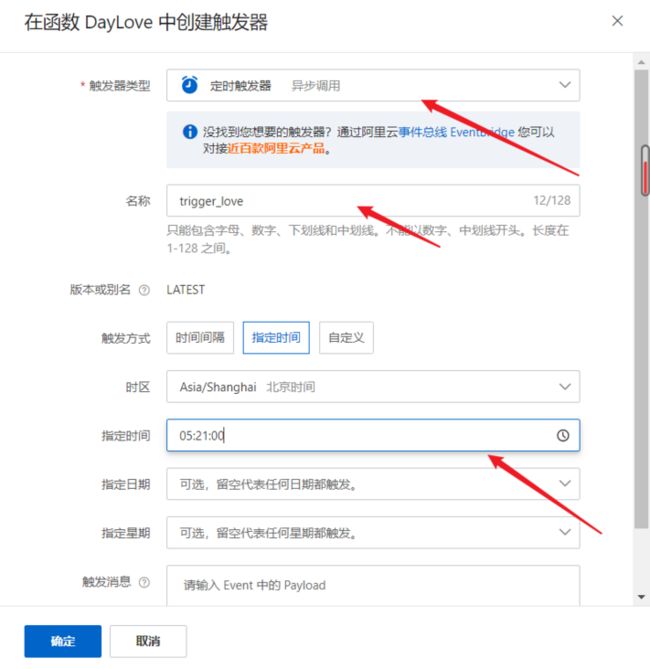
Task: Click the alarm clock timer trigger icon
Action: click(x=189, y=85)
